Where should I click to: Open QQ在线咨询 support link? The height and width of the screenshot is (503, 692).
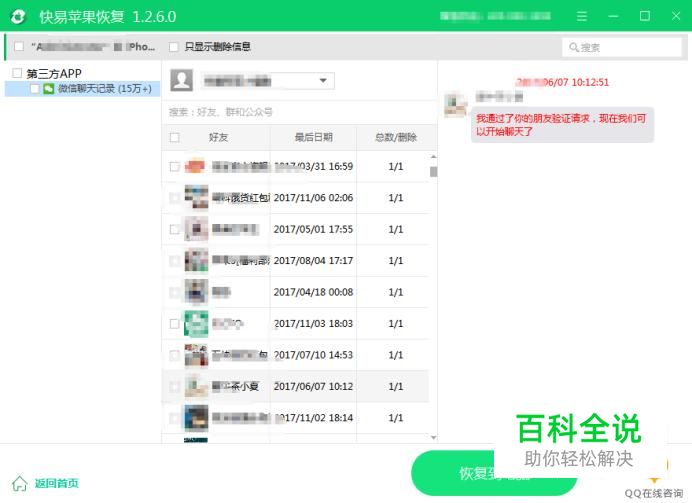point(653,493)
